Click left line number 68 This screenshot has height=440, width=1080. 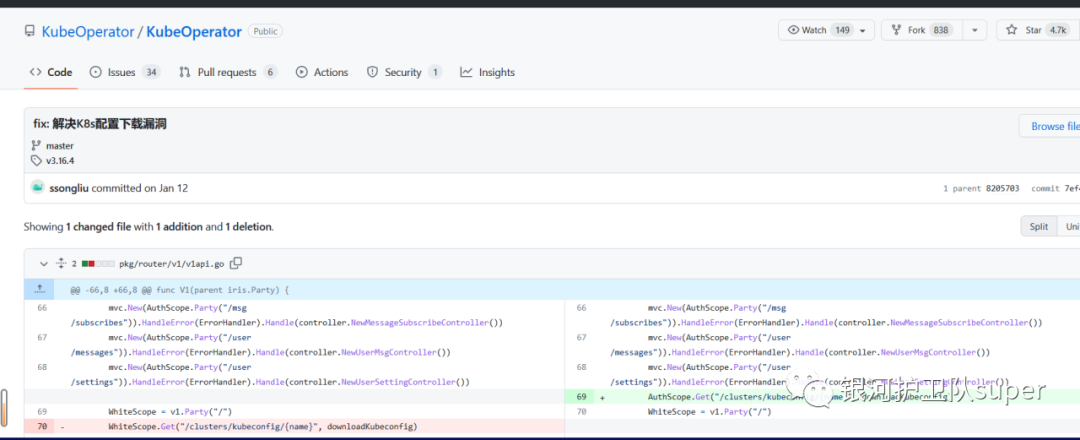tap(42, 367)
